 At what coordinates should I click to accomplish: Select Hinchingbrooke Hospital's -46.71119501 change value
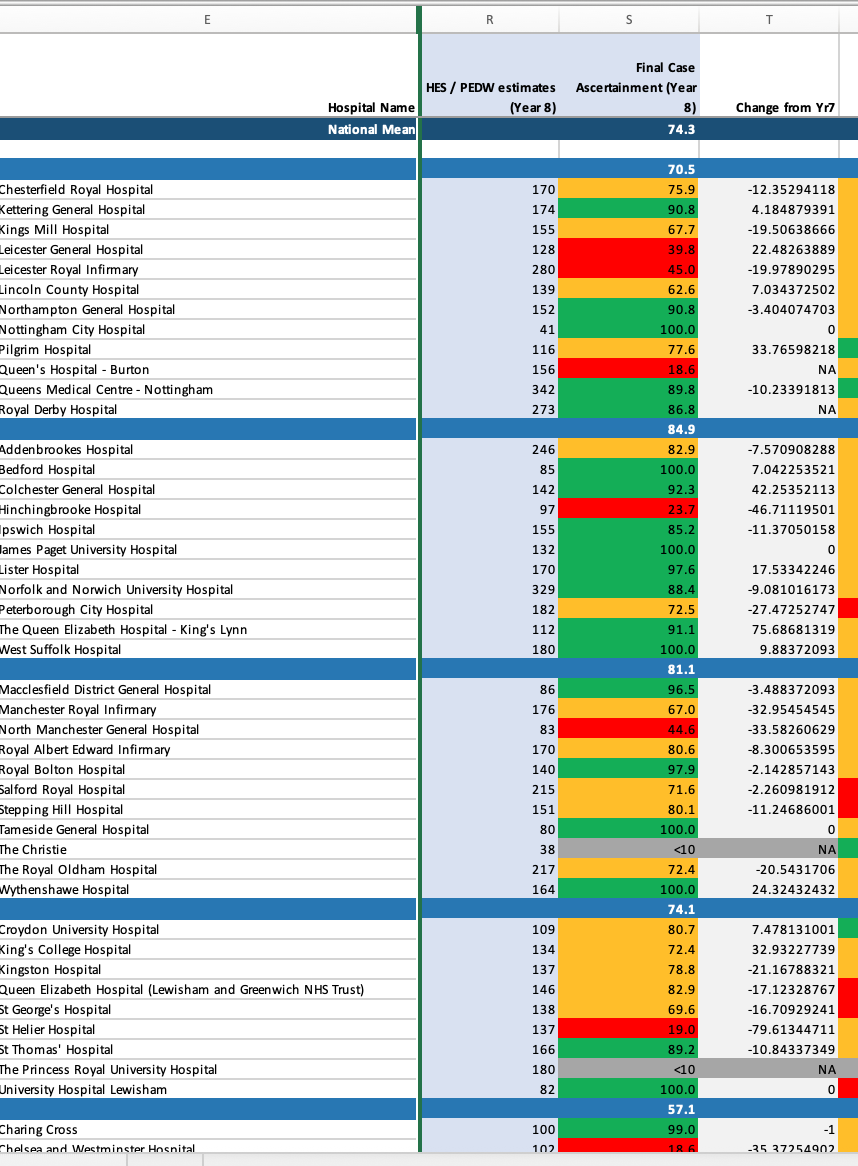768,509
